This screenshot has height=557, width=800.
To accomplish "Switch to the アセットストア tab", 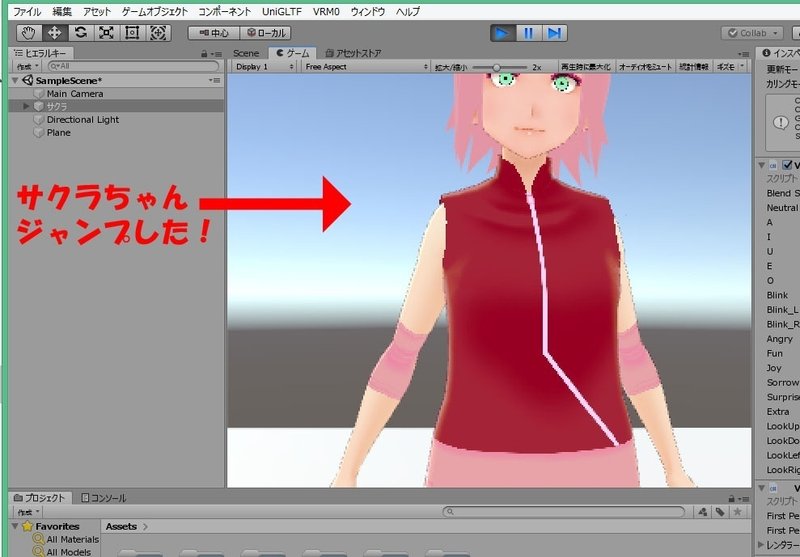I will click(x=353, y=53).
